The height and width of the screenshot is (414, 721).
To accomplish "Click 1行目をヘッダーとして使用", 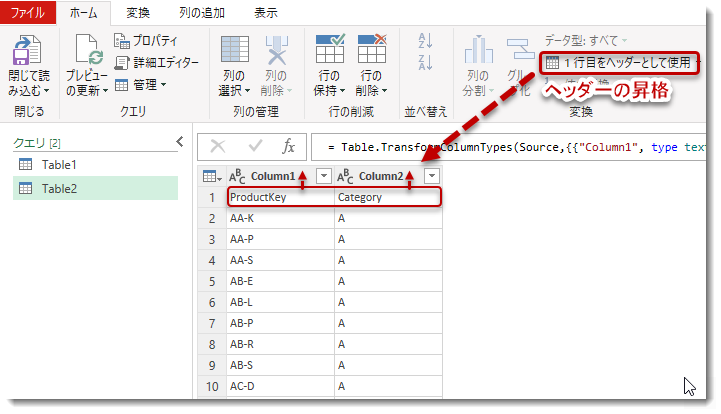I will (x=619, y=63).
